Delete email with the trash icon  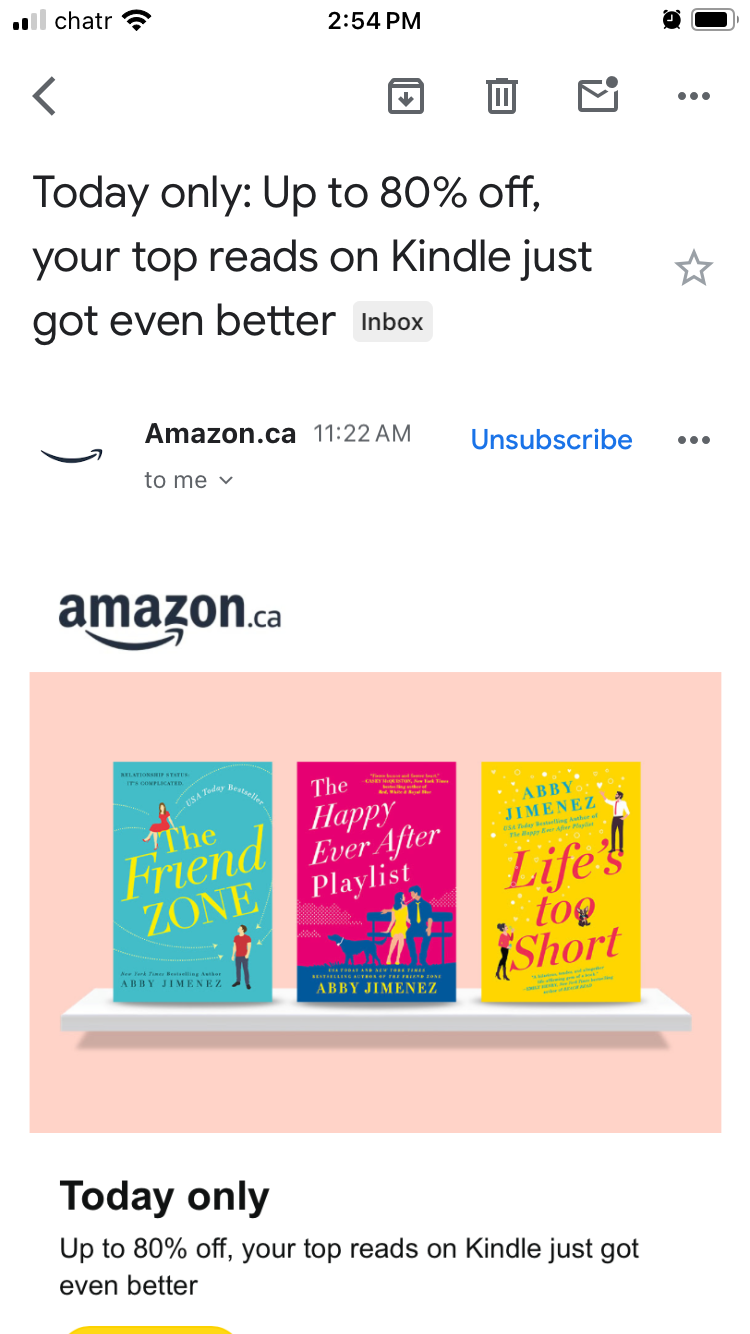502,96
